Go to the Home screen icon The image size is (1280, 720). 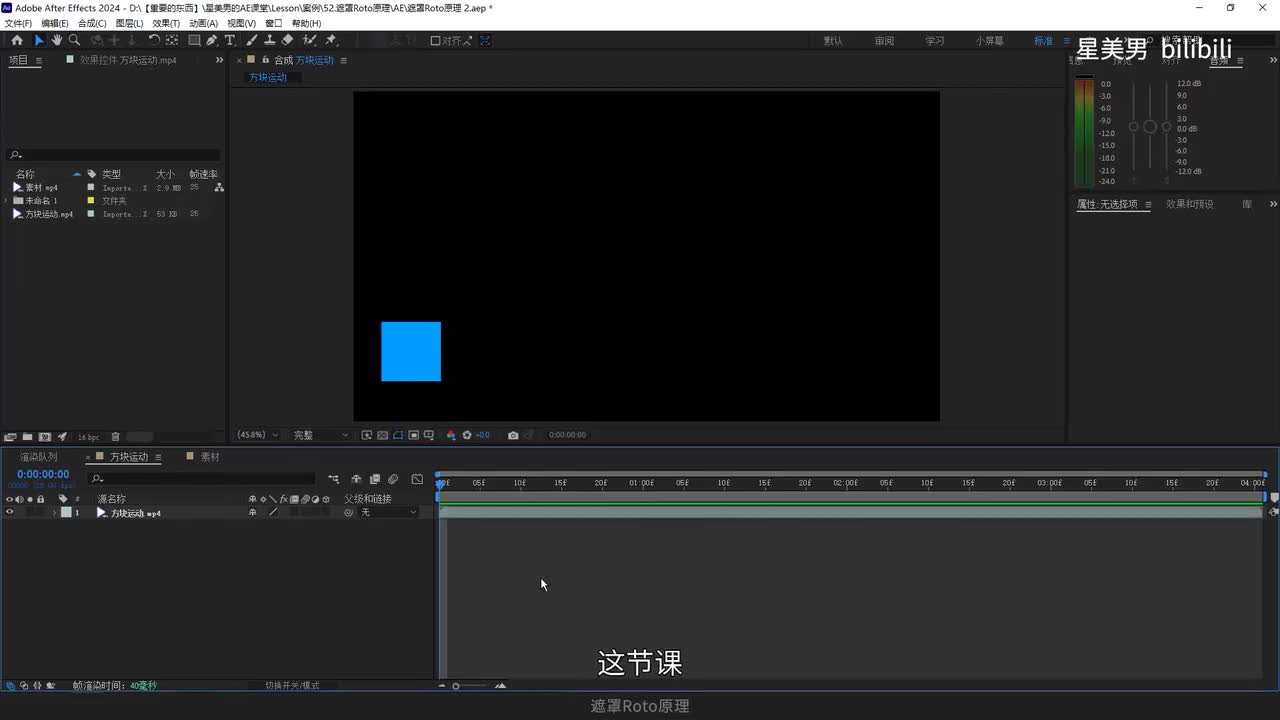[17, 41]
